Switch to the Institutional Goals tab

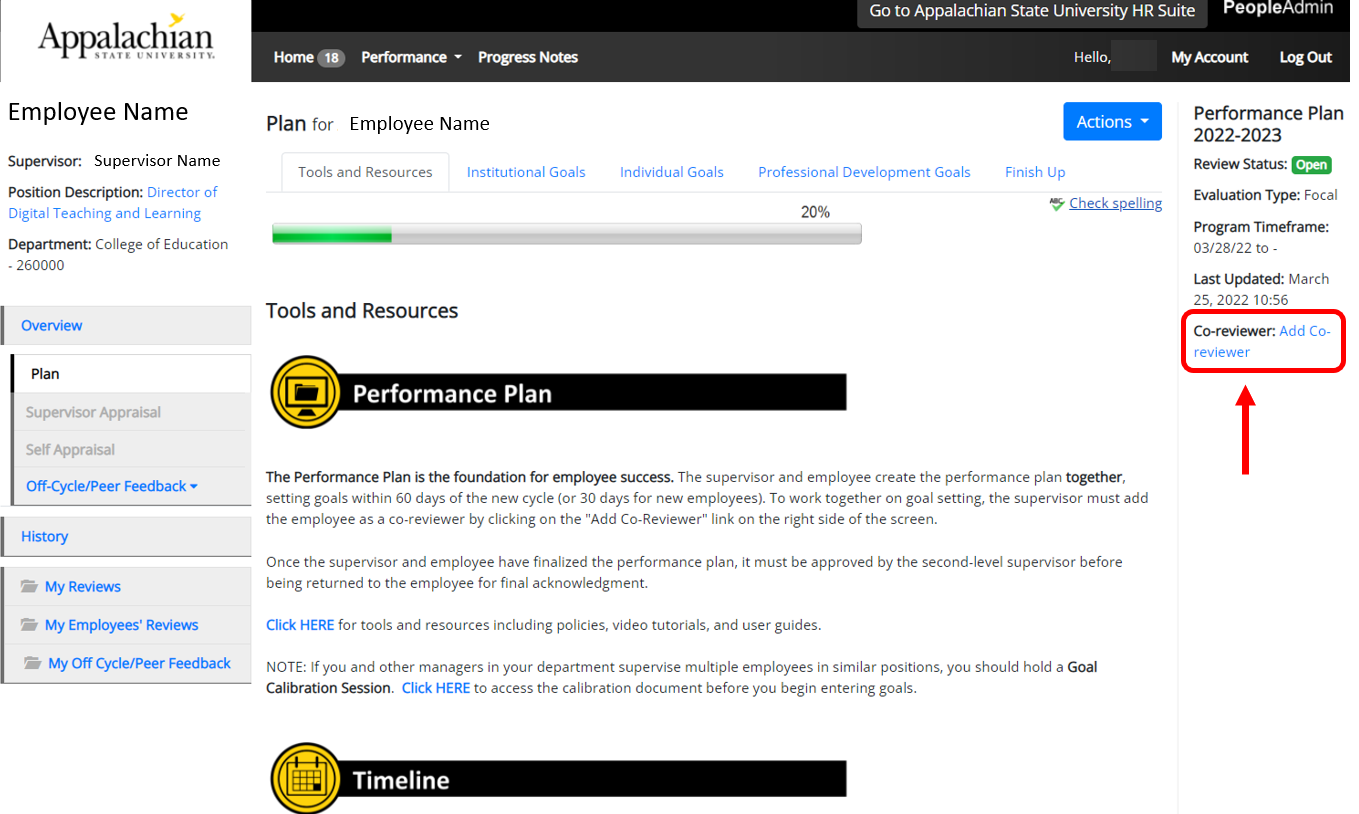[x=526, y=172]
